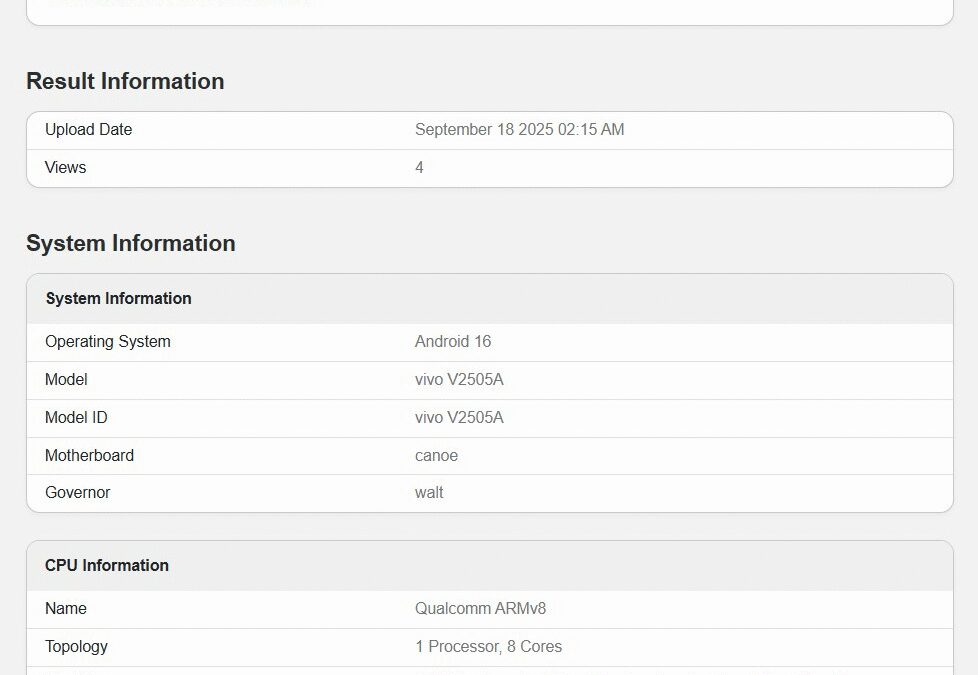Select the Model ID row
This screenshot has width=978, height=675.
pos(488,417)
